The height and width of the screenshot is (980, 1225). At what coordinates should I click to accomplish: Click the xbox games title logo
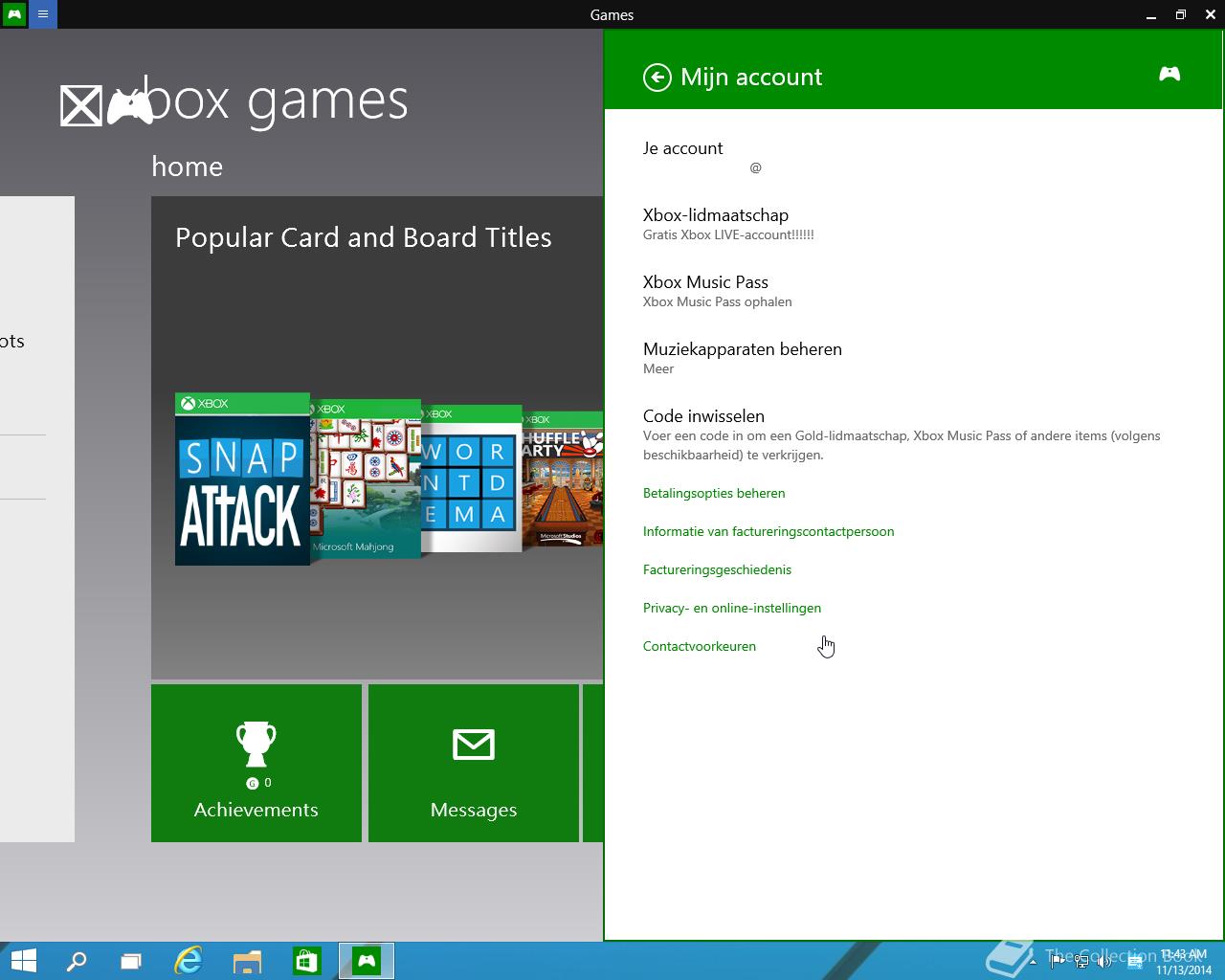click(x=234, y=101)
